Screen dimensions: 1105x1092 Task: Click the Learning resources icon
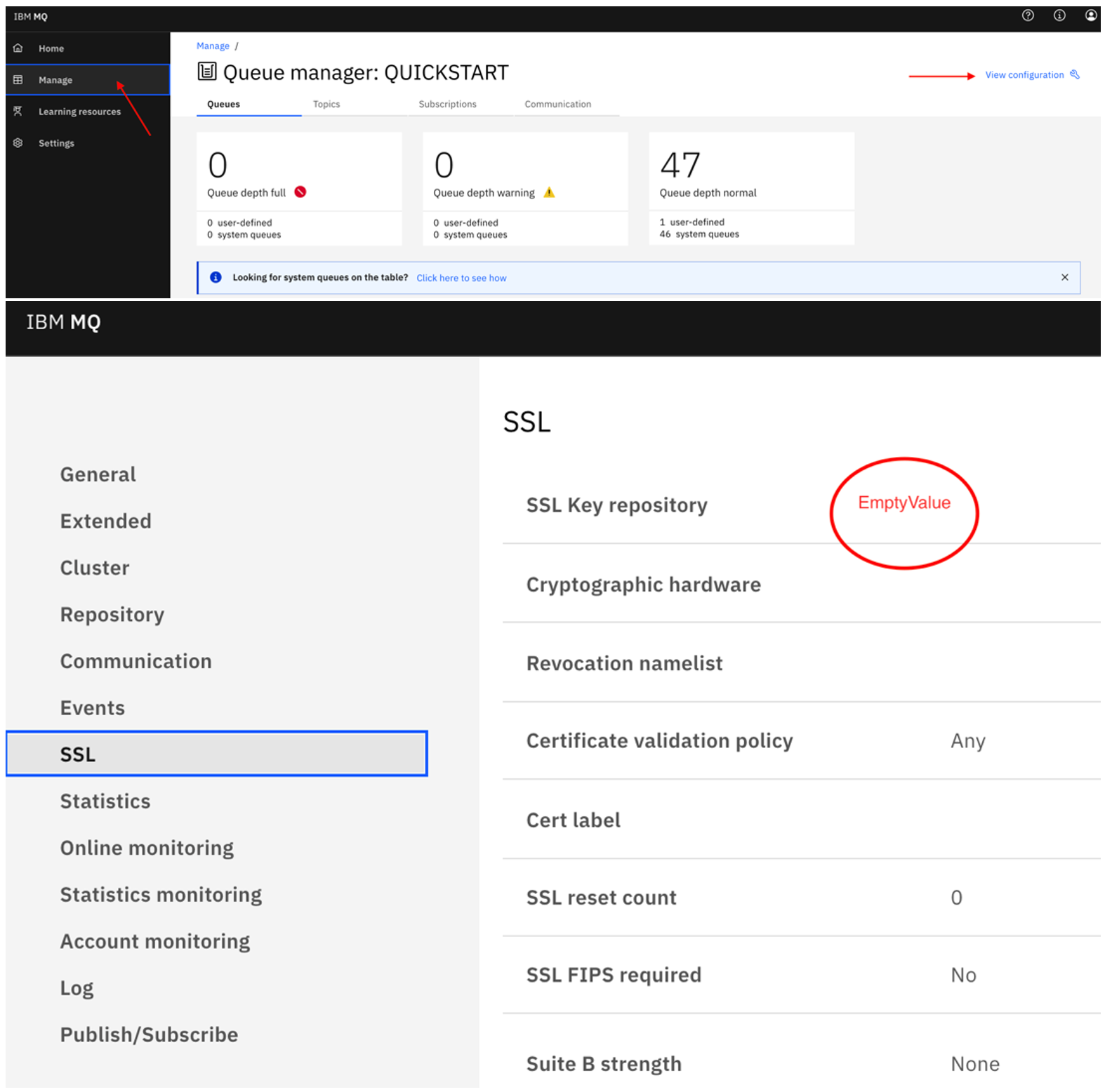pyautogui.click(x=18, y=111)
